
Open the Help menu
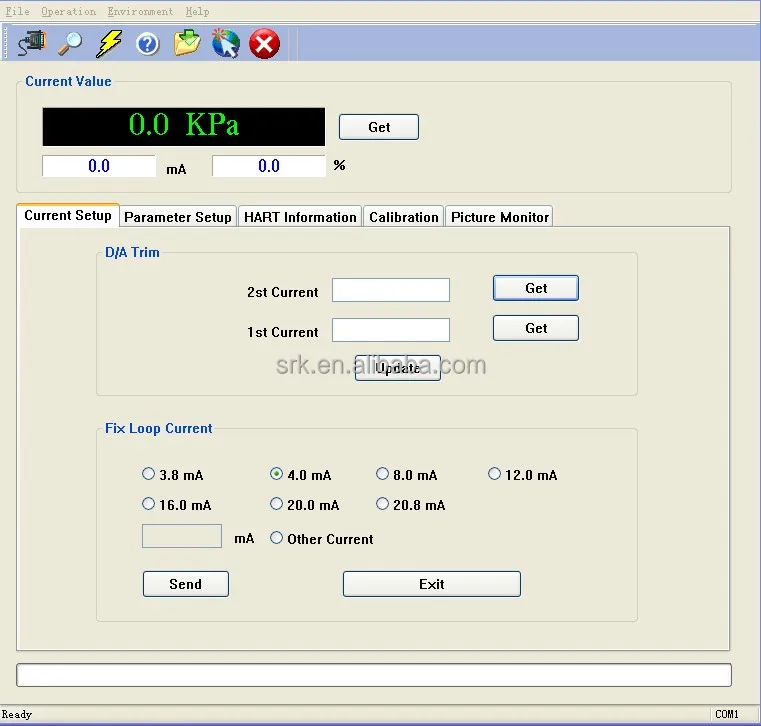(197, 11)
